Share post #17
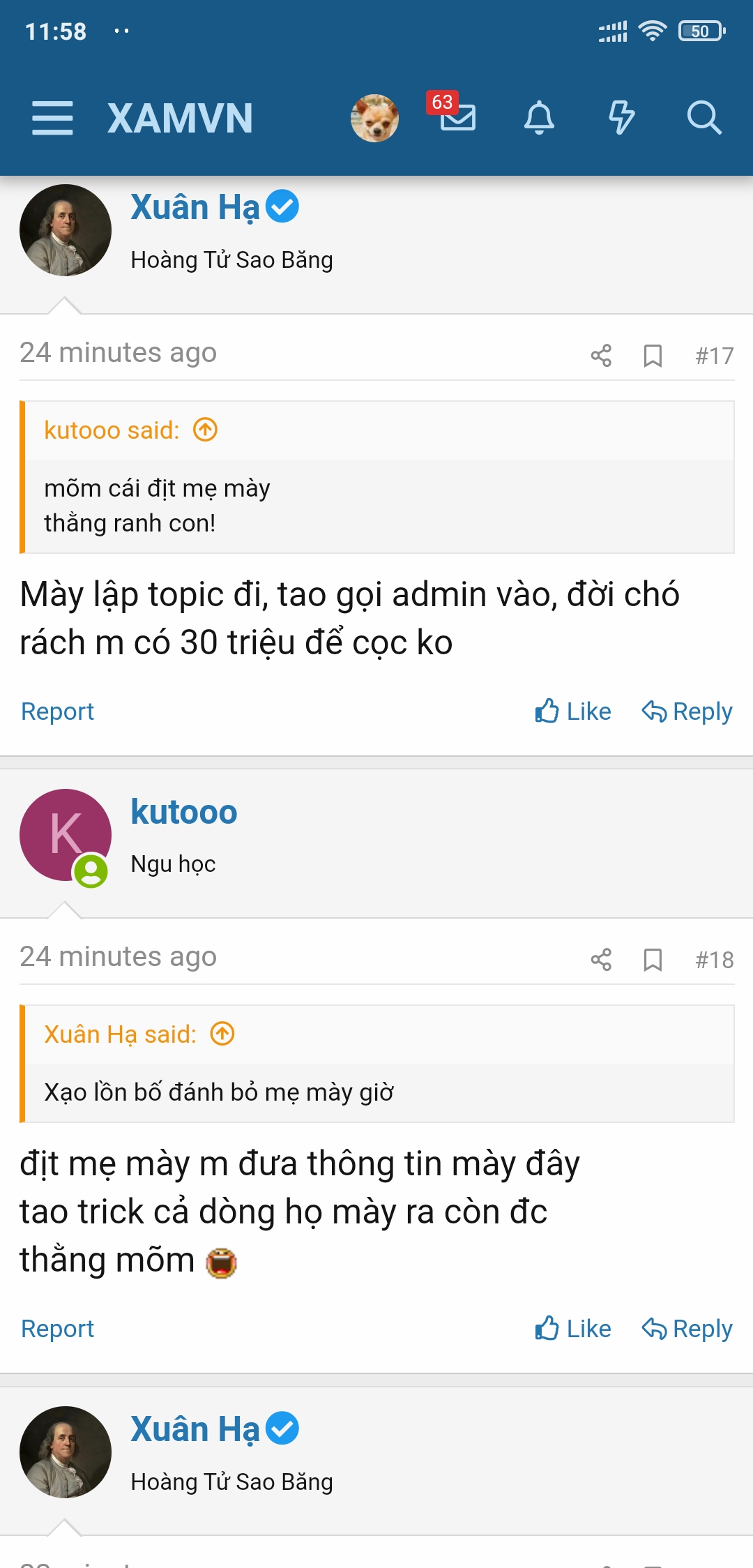753x1568 pixels. coord(601,356)
